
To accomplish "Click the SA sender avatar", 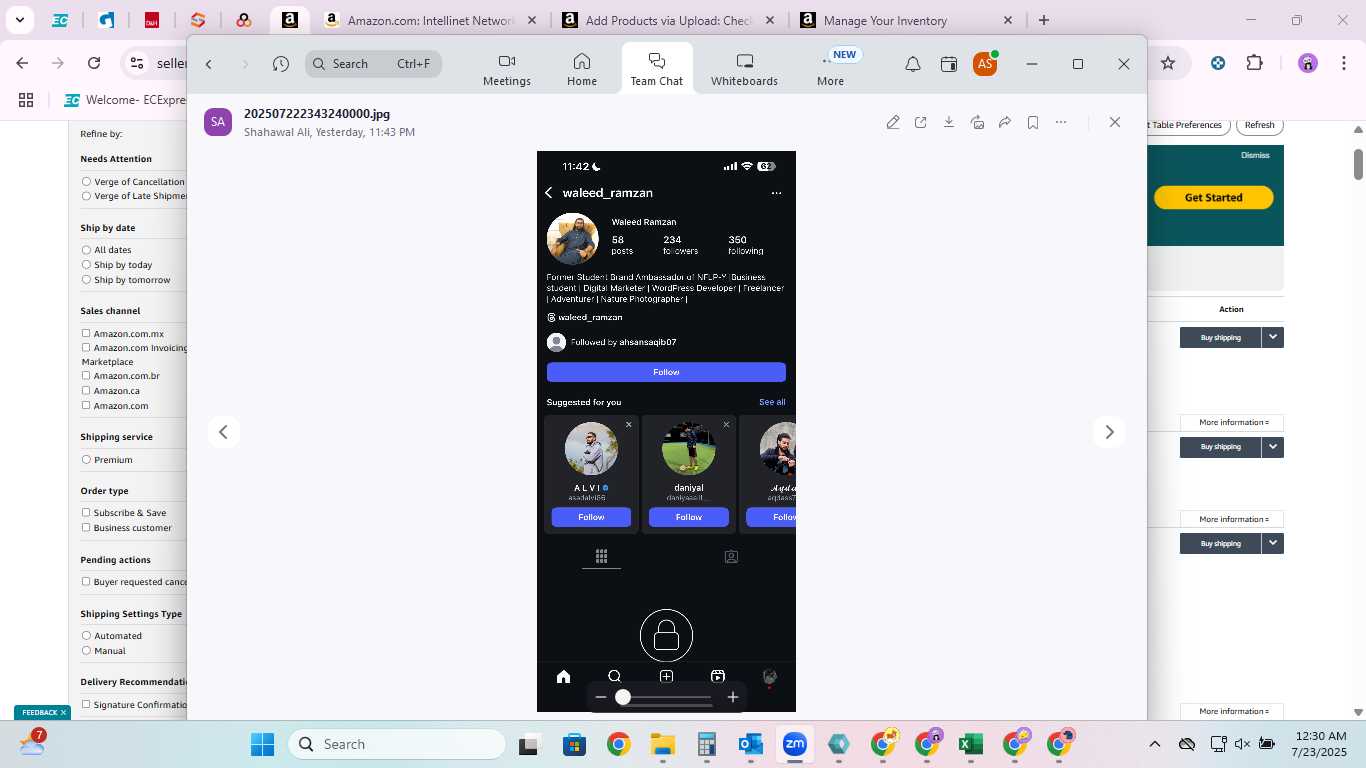I will point(218,122).
